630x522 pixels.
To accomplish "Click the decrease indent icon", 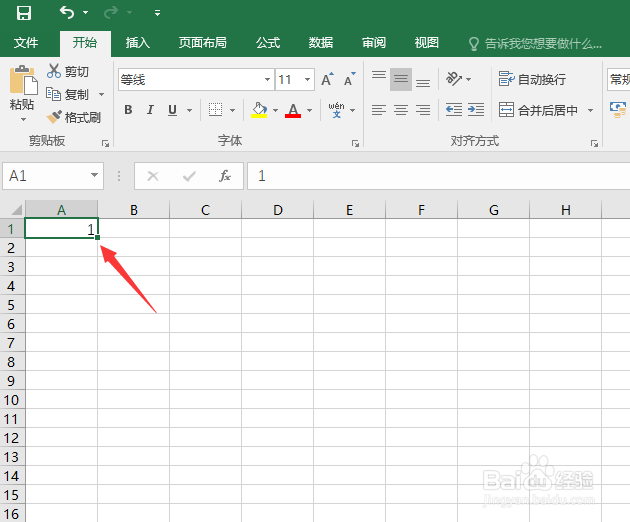I will [x=454, y=110].
